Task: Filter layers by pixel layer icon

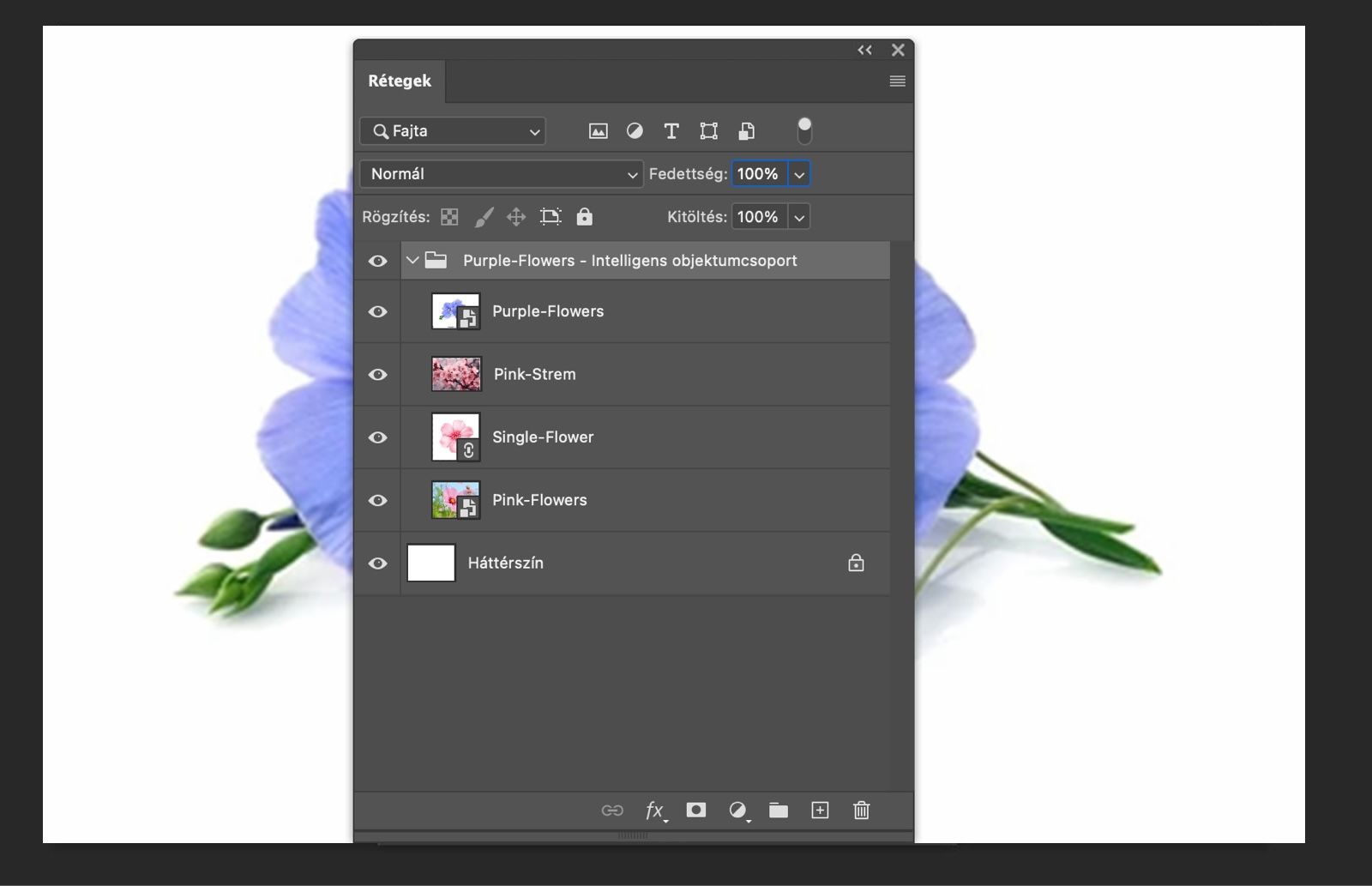Action: tap(599, 131)
